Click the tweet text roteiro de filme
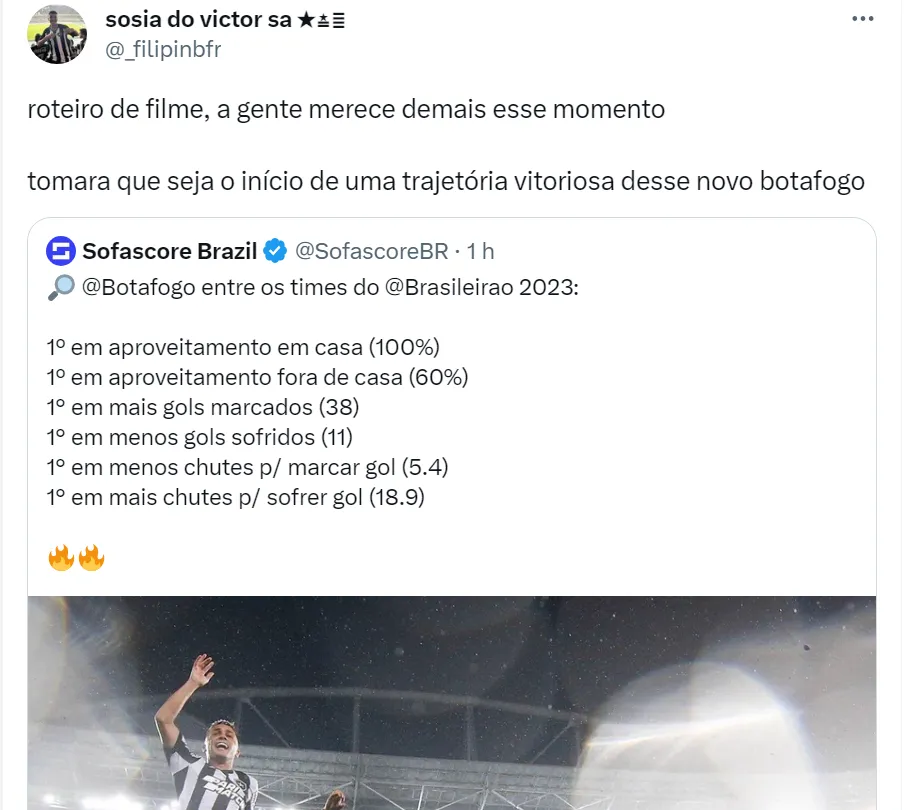 [x=115, y=109]
